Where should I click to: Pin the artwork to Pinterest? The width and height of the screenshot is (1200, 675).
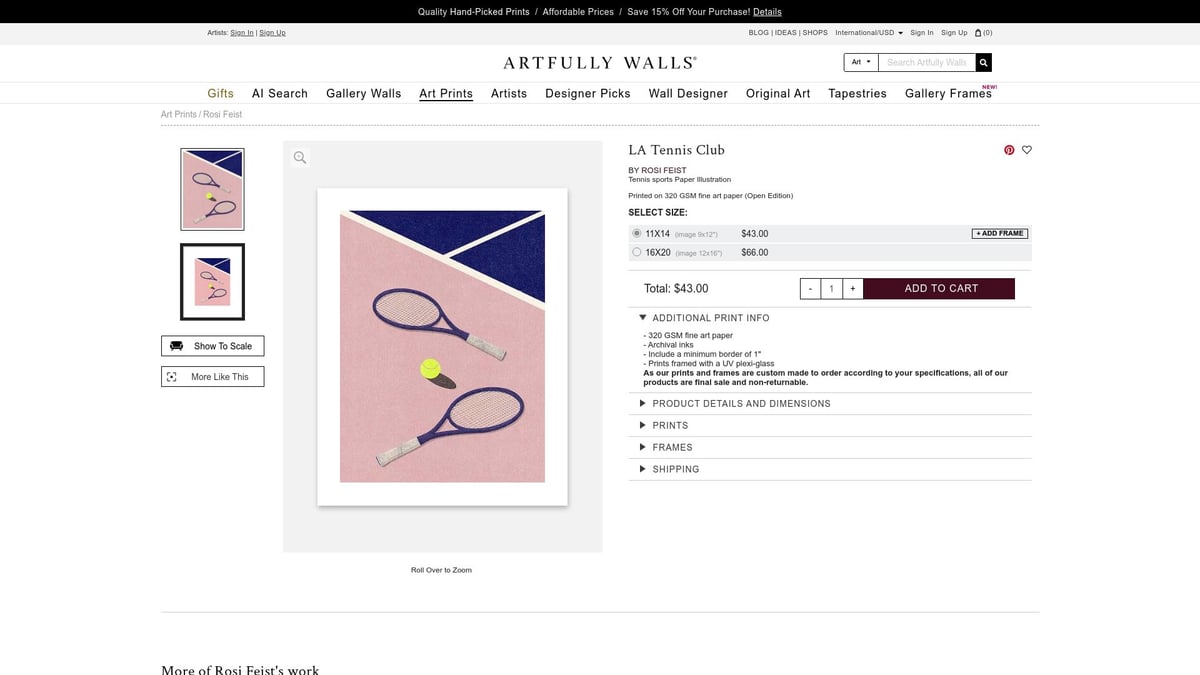pos(1008,150)
